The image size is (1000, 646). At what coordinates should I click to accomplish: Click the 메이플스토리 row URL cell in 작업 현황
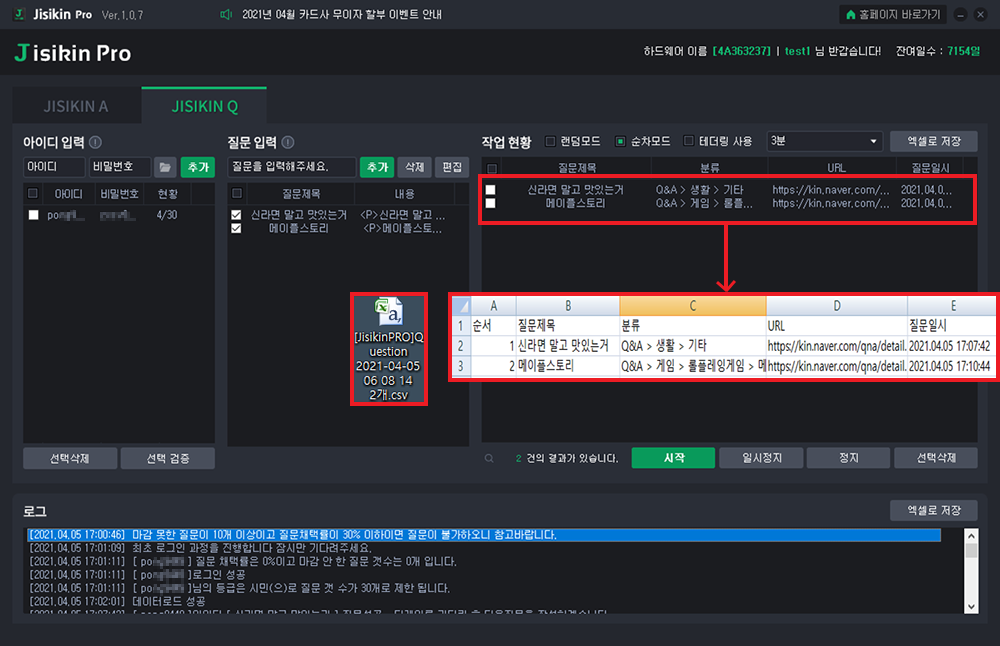coord(830,203)
